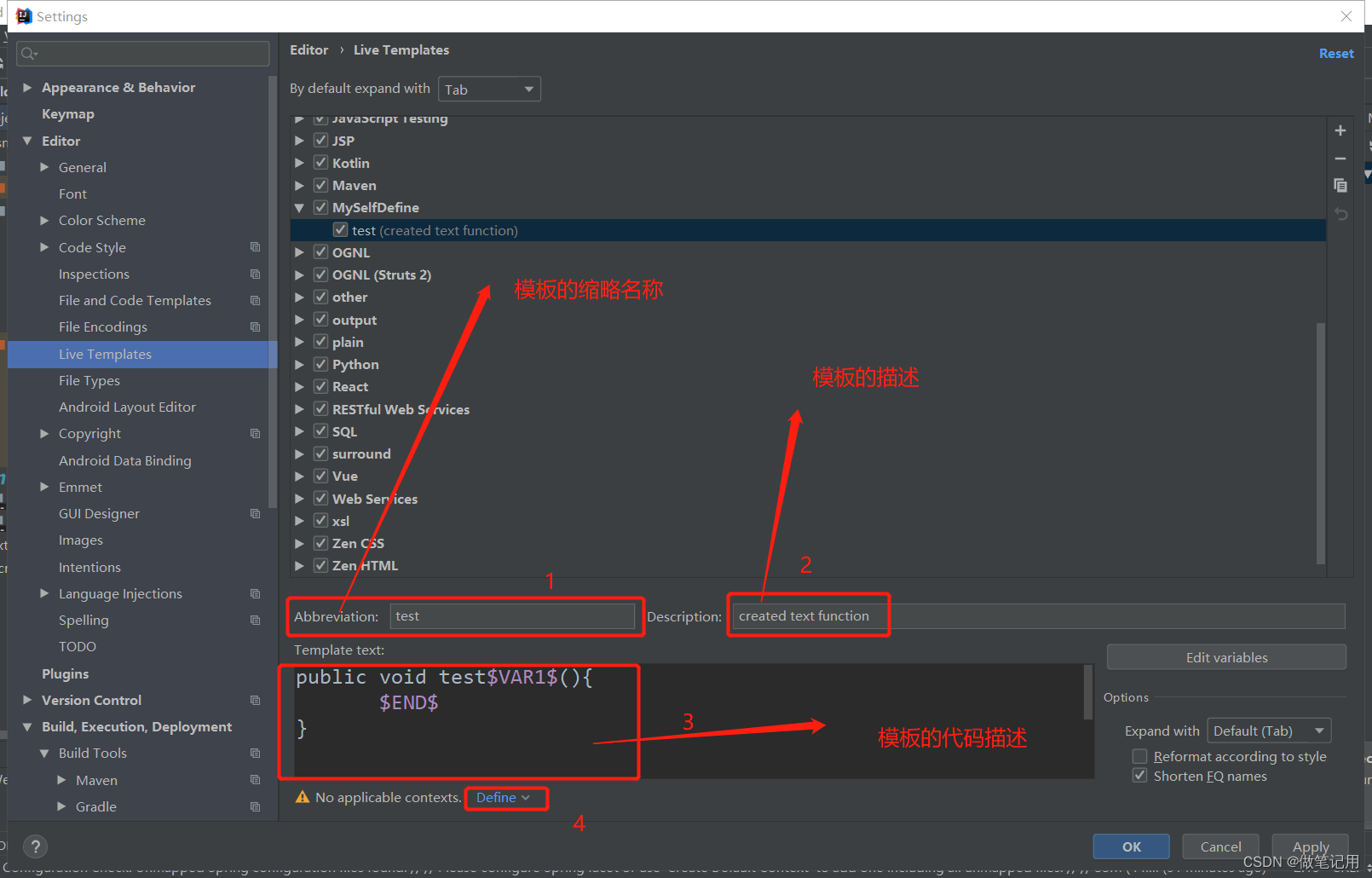Focus the Abbreviation input field
Screen dimensions: 1372x878
(x=512, y=616)
